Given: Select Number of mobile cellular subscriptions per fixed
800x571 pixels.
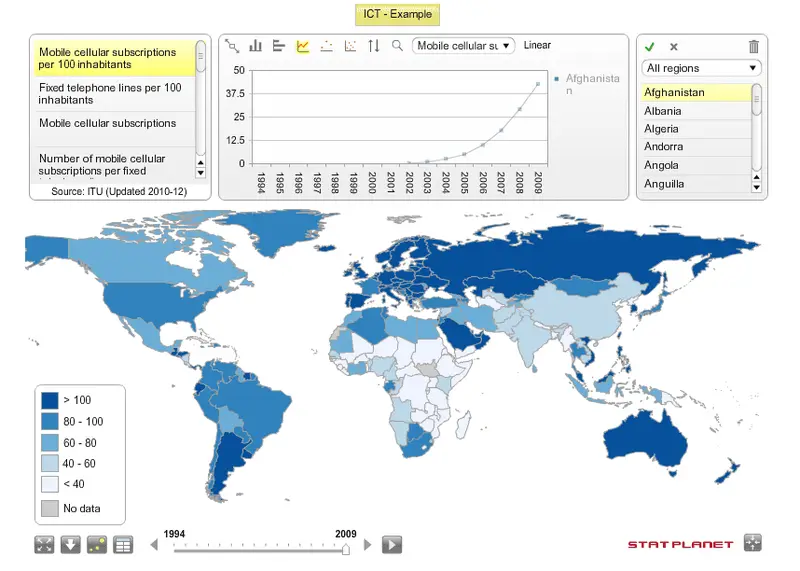Looking at the screenshot, I should pos(115,165).
